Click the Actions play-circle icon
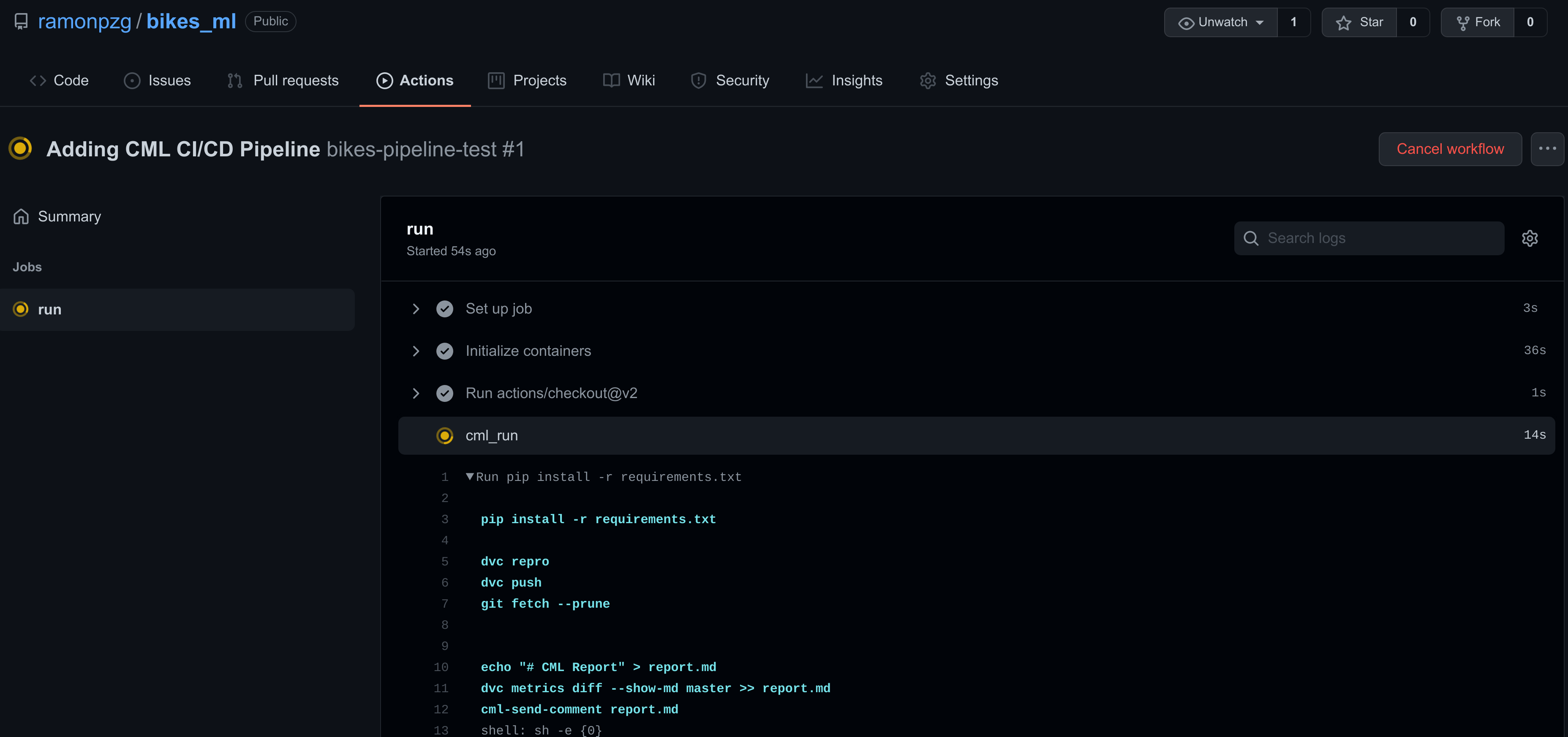 tap(385, 80)
